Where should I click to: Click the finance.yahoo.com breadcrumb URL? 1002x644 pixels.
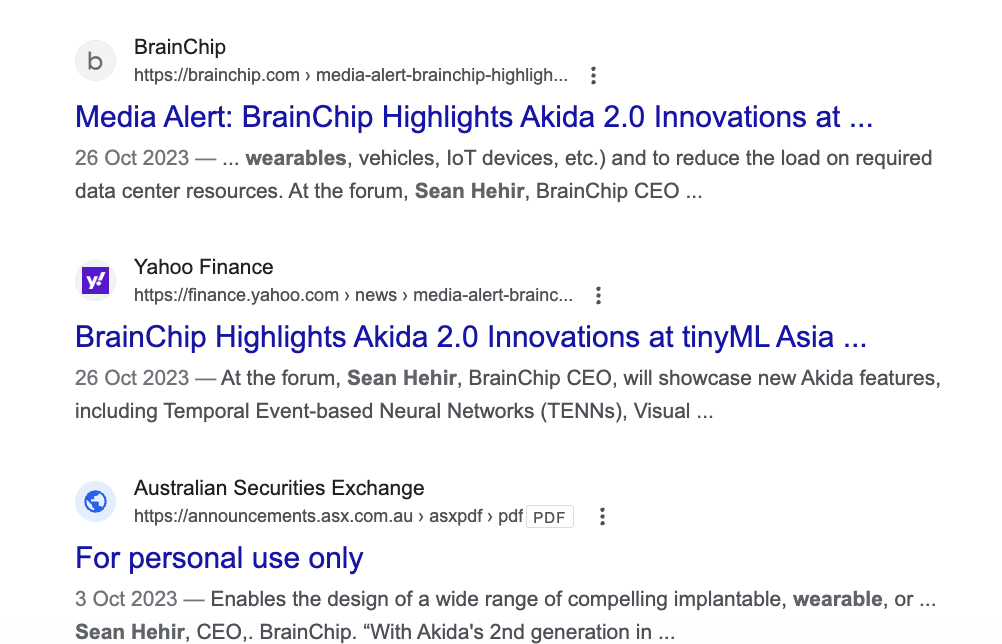pyautogui.click(x=353, y=295)
